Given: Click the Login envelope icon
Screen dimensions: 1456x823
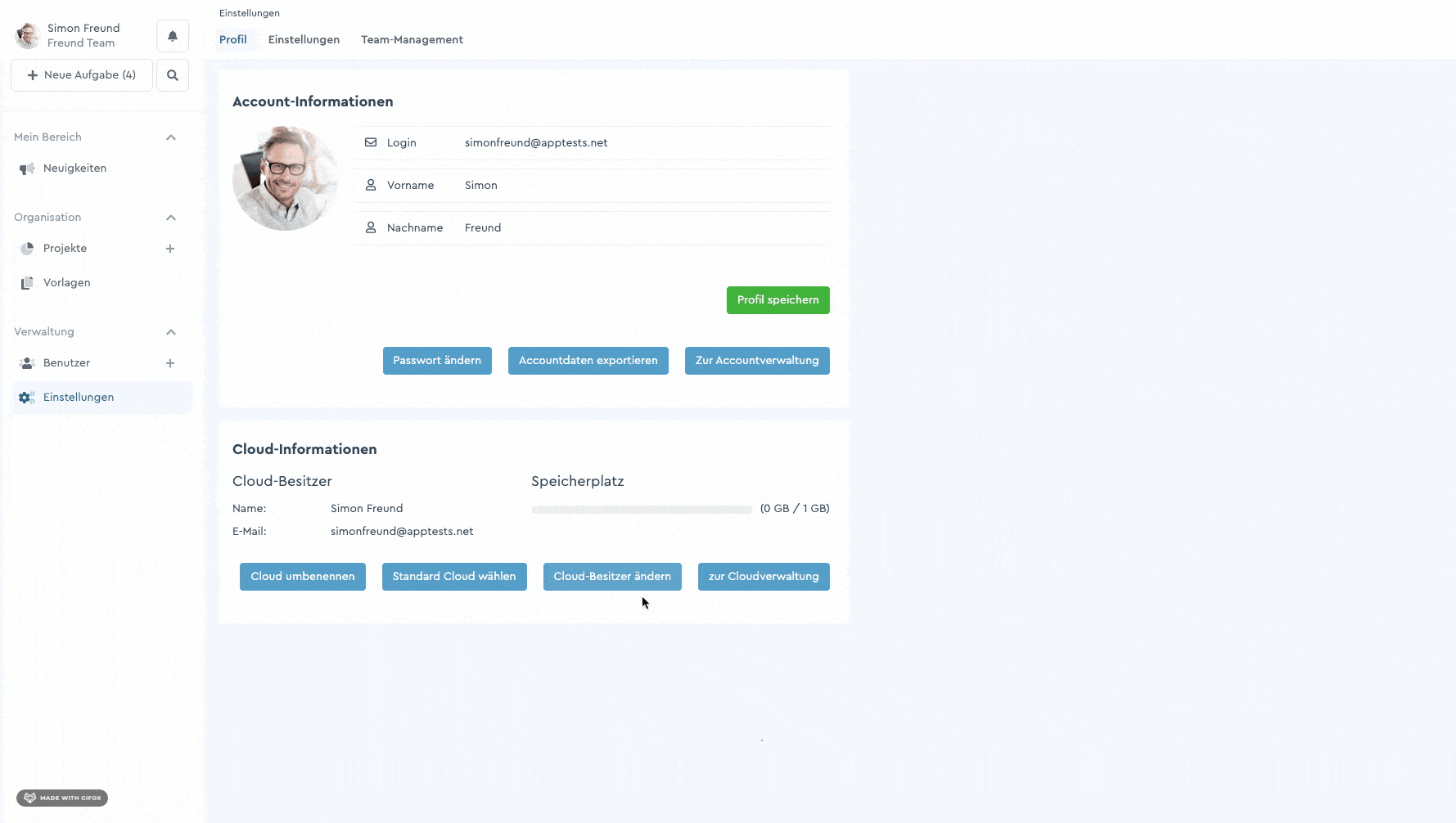Looking at the screenshot, I should coord(371,142).
